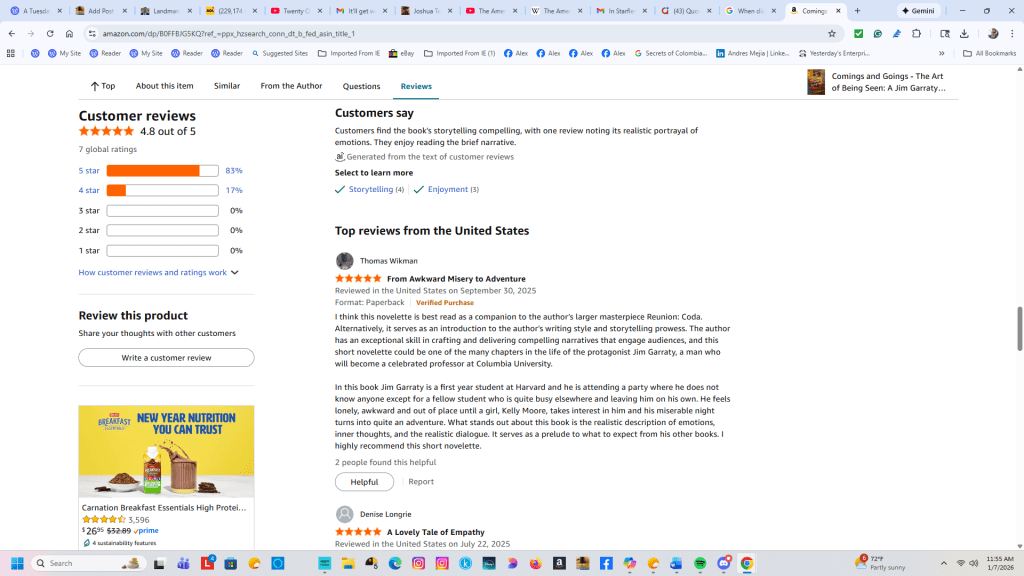Click the address bar URL field
The width and height of the screenshot is (1024, 576).
click(x=450, y=33)
